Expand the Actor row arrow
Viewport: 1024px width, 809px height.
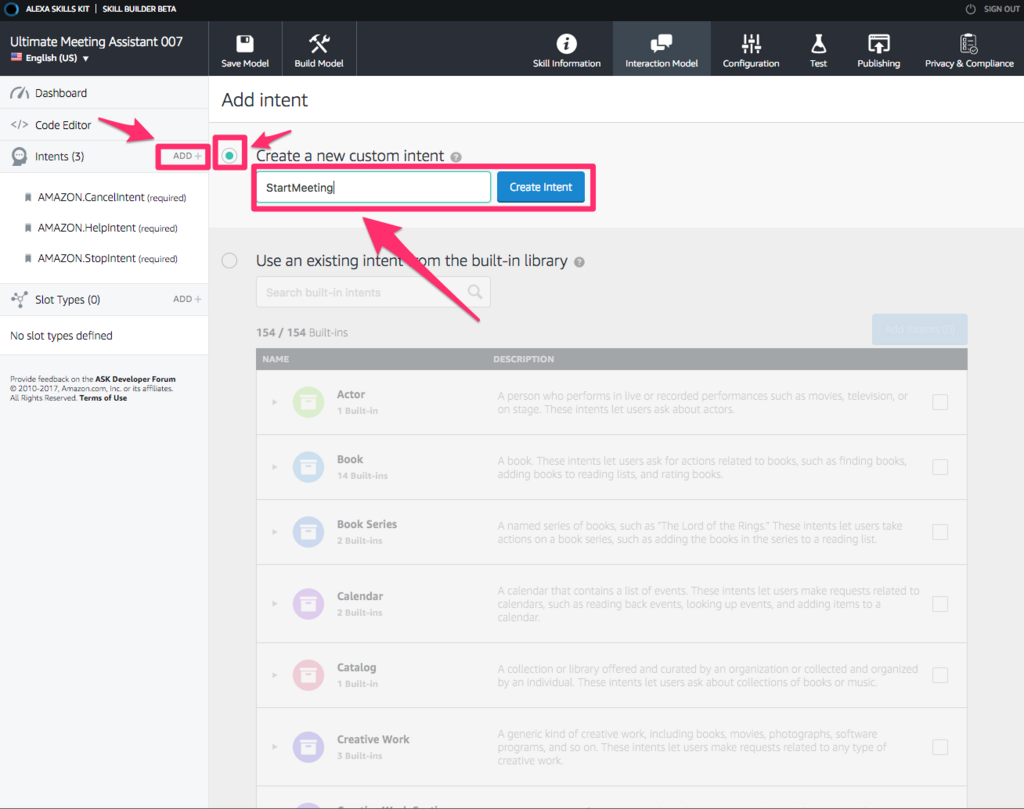pos(274,402)
